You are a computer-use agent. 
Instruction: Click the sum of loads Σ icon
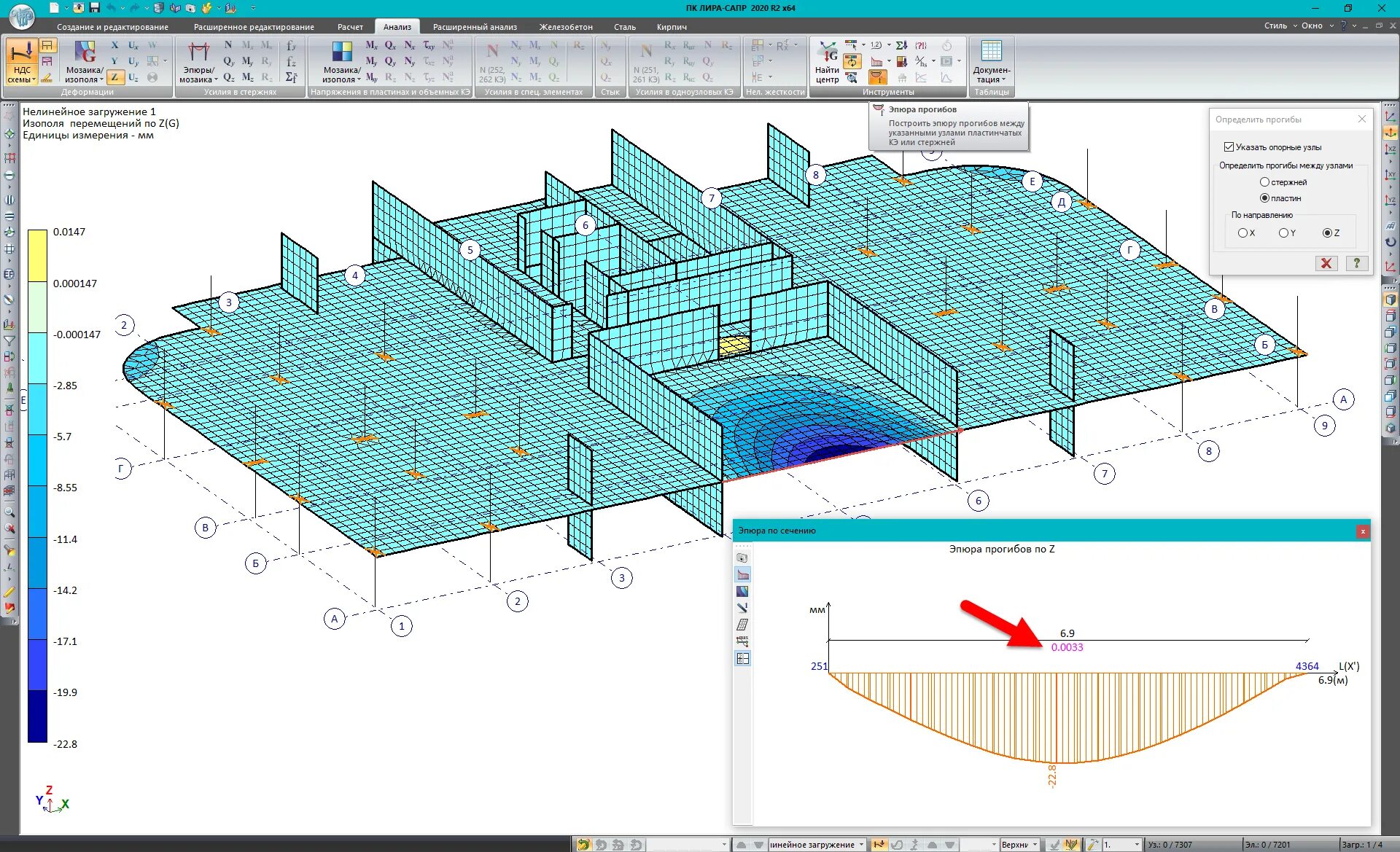902,45
